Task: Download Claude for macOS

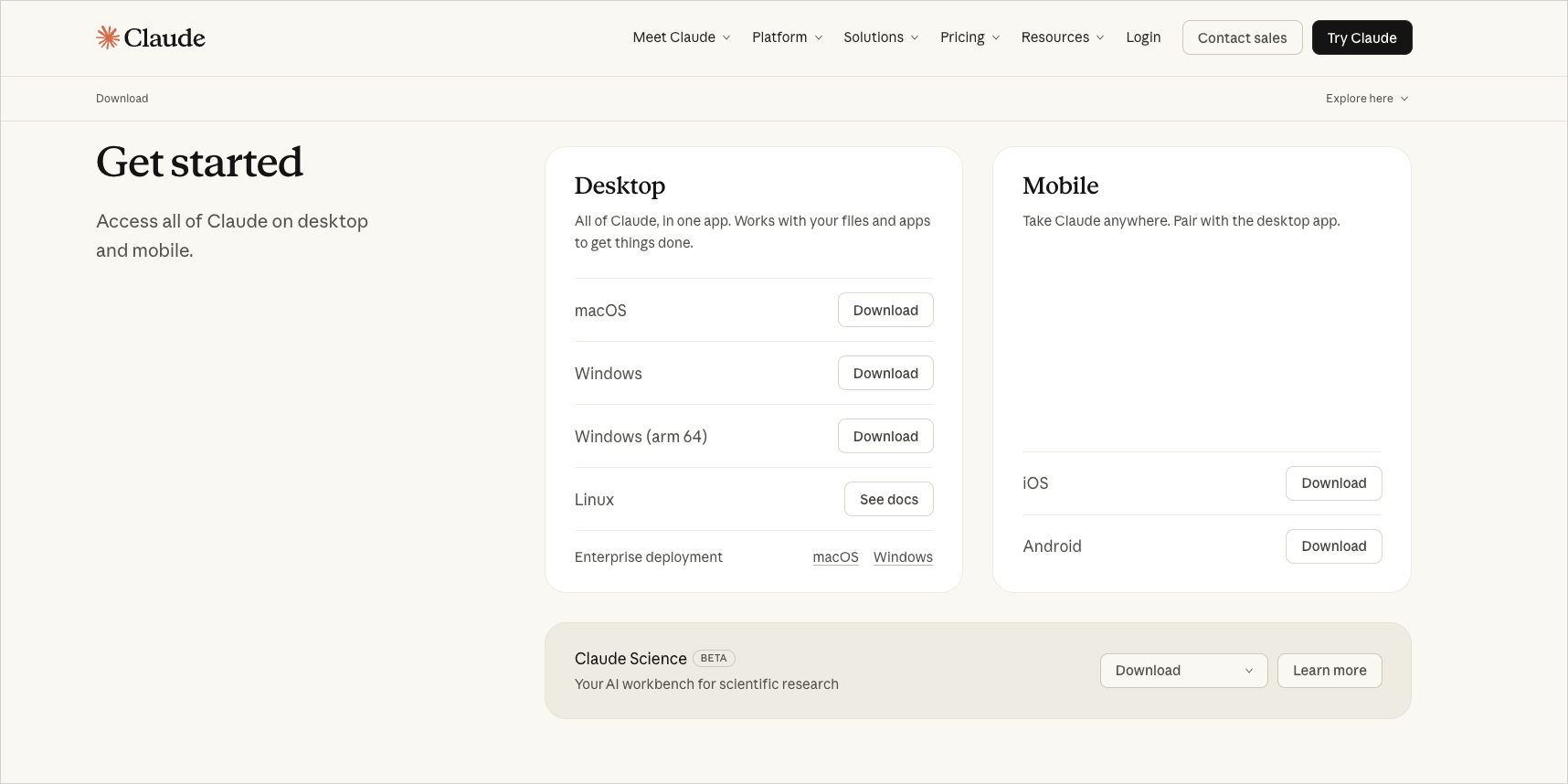Action: tap(885, 310)
